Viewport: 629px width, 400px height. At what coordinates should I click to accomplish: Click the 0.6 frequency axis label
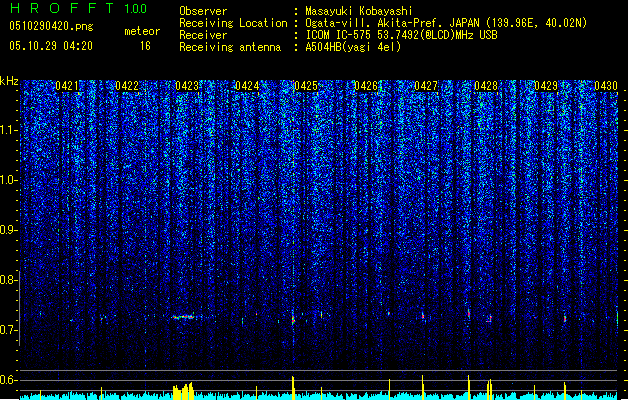coord(8,380)
